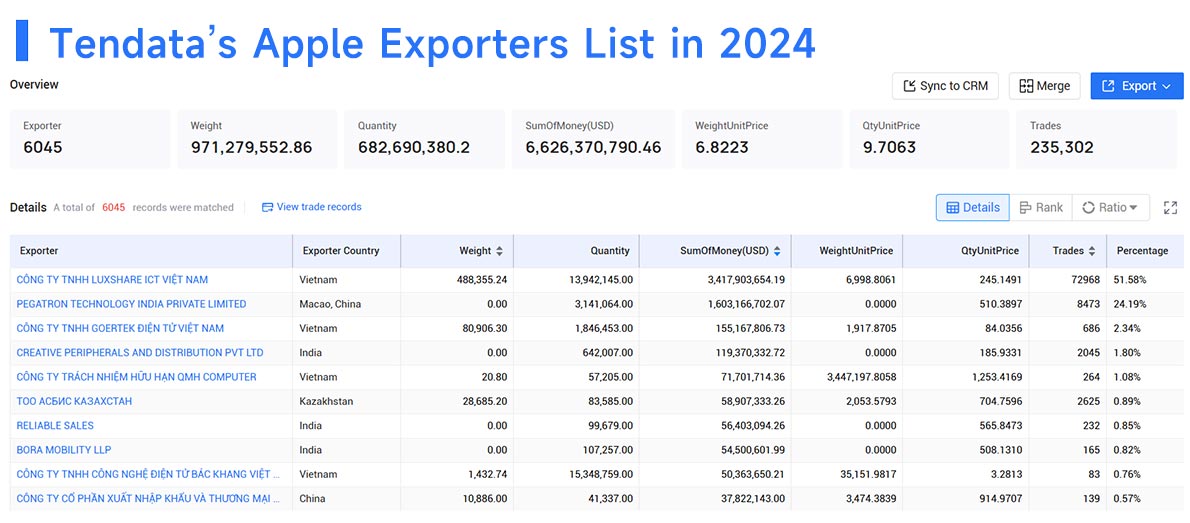
Task: Open PEGATRON TECHNOLOGY INDIA PRIVATE LIMITED link
Action: click(131, 304)
